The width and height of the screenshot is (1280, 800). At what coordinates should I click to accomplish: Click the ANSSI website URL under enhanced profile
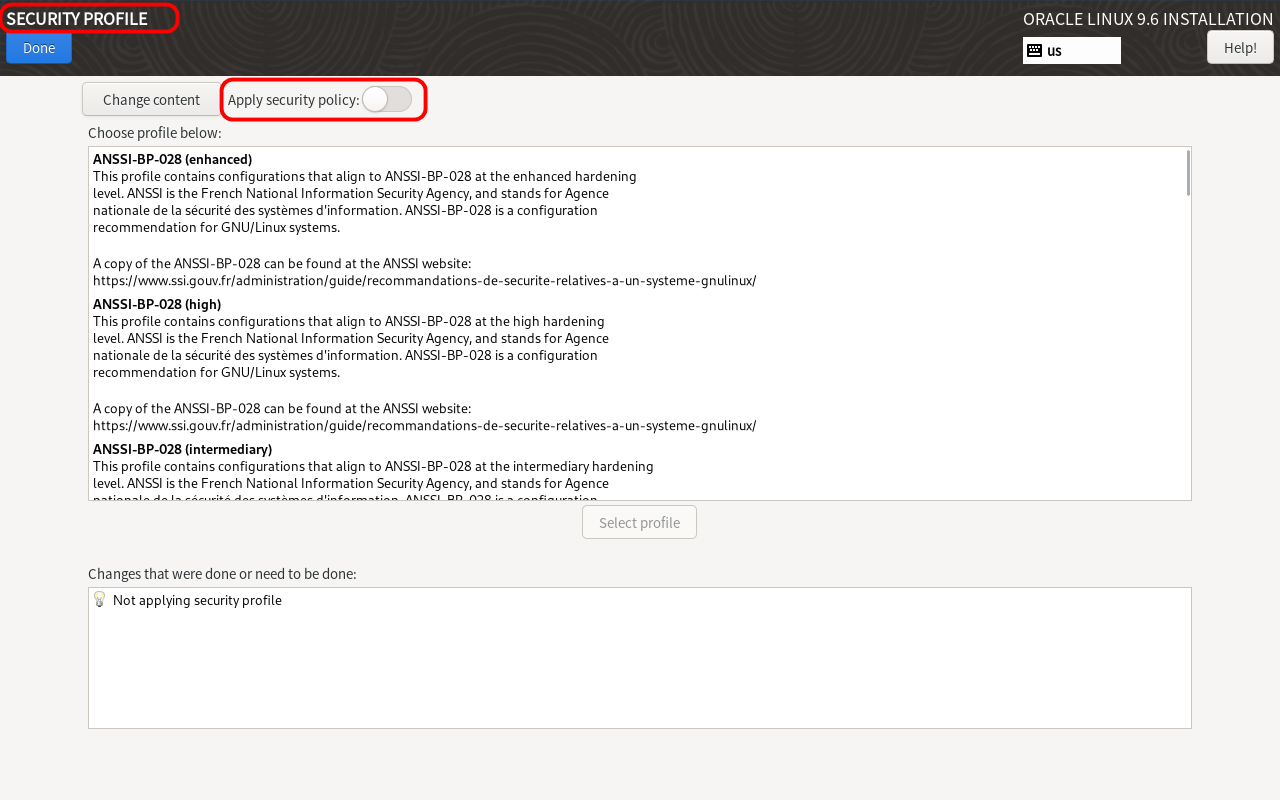424,280
